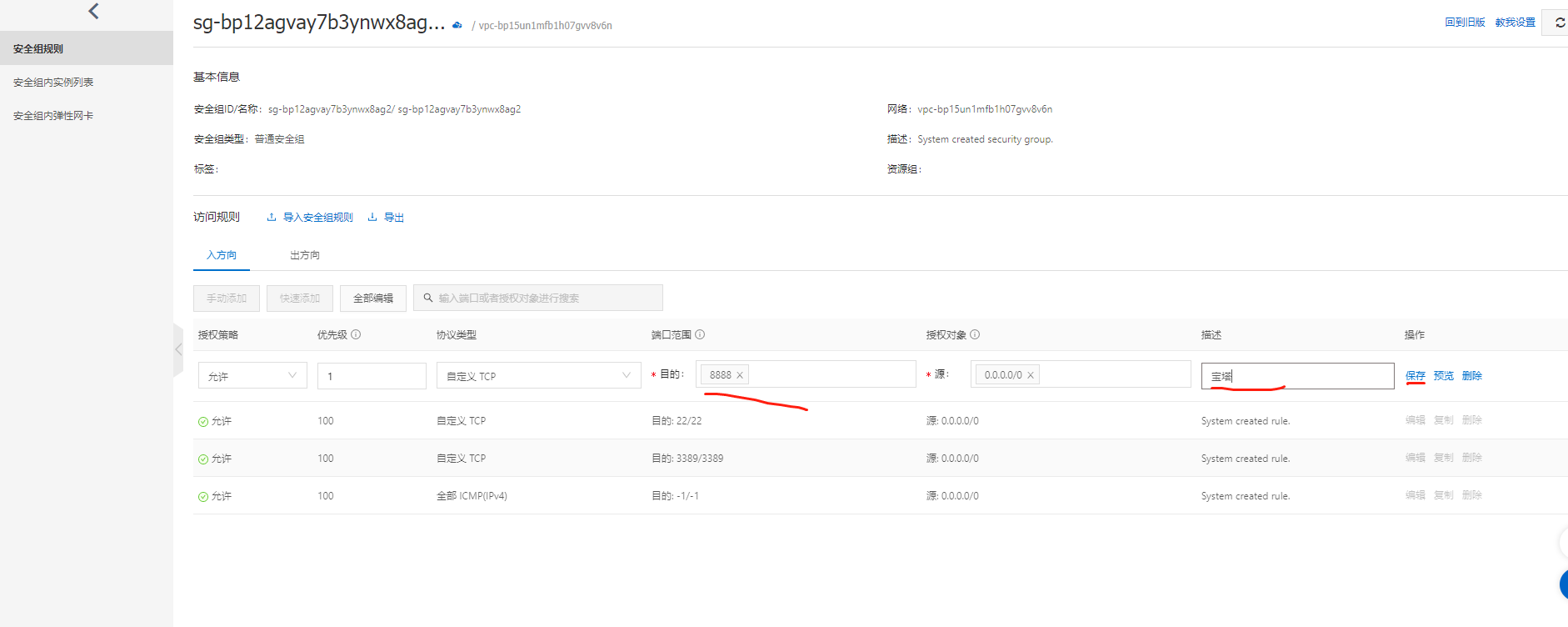Click 删除 on the editing rule row

(x=1472, y=375)
